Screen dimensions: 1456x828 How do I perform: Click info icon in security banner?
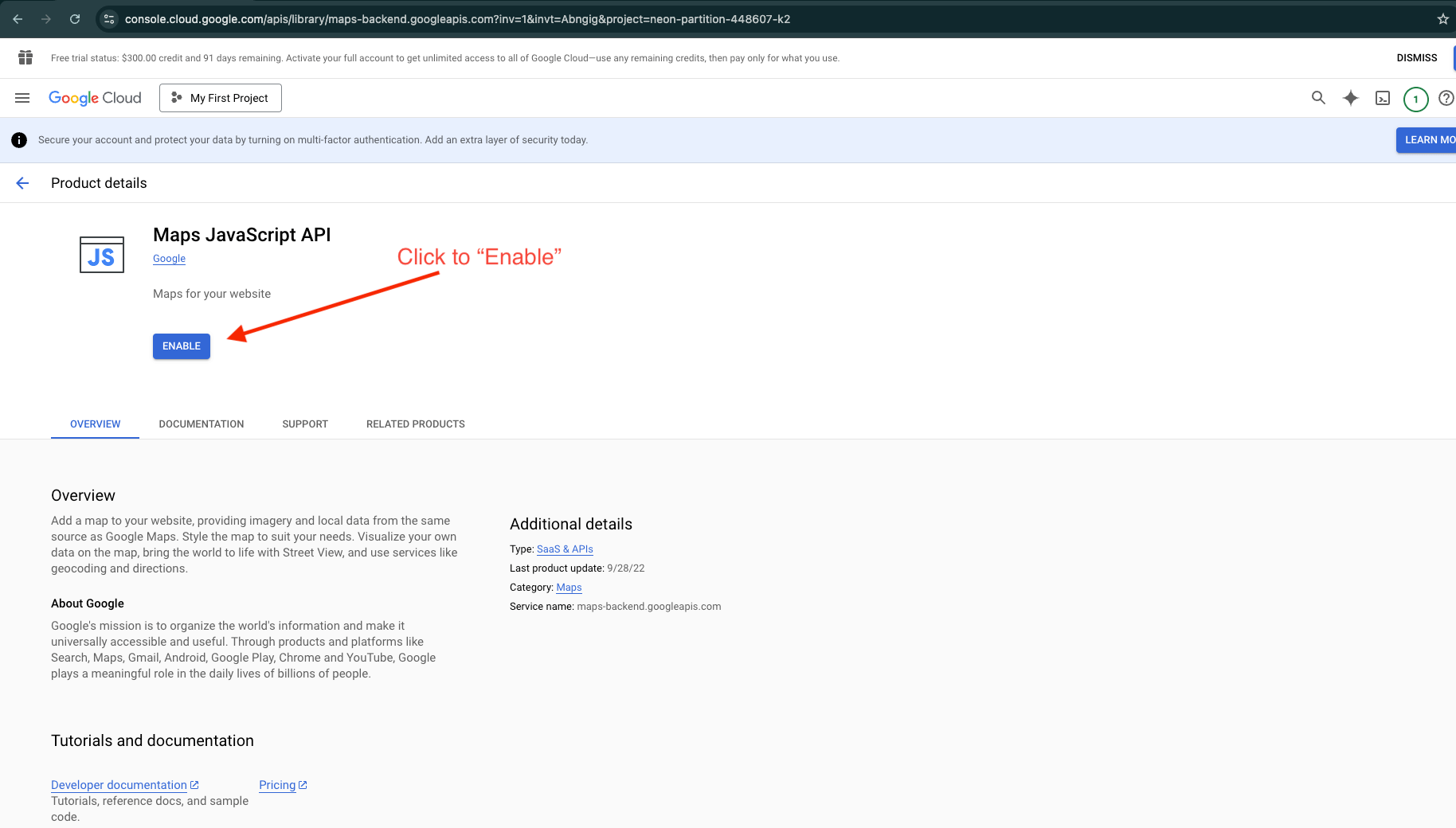click(x=19, y=140)
